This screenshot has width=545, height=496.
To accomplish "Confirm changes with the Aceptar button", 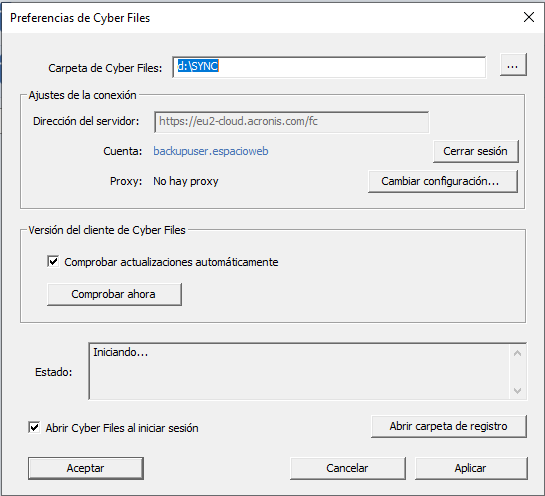I will coord(86,468).
